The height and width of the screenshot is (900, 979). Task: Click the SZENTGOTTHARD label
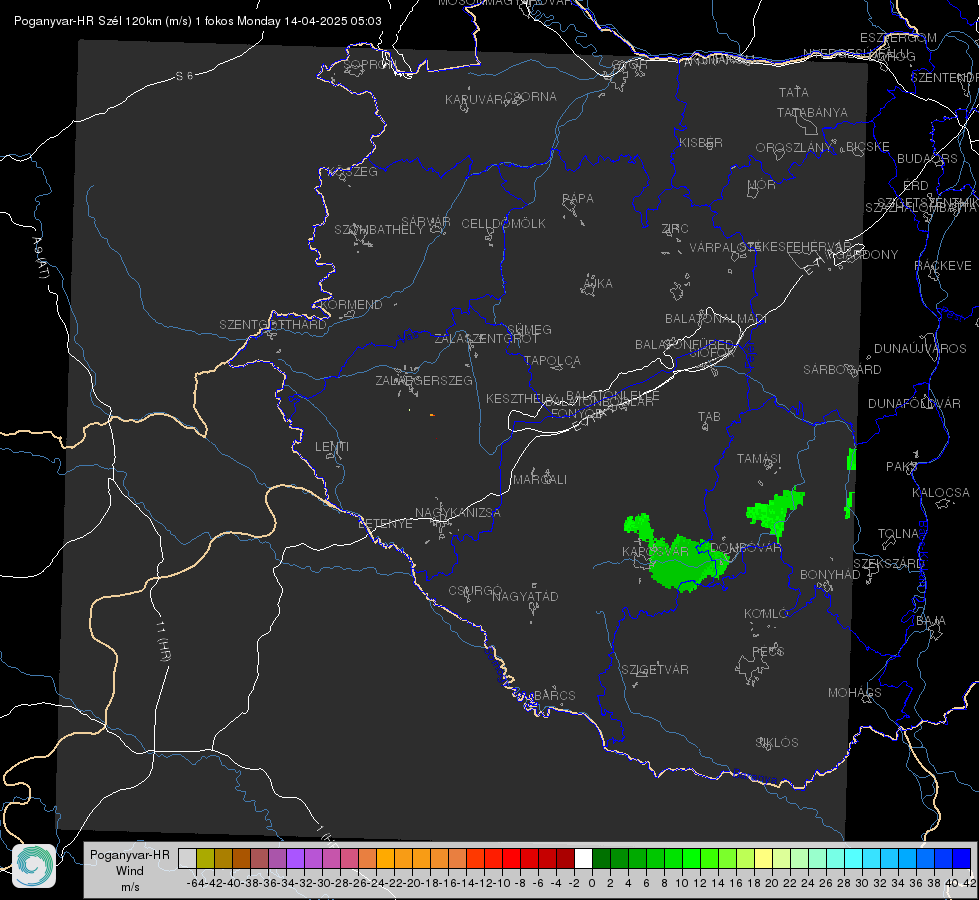coord(273,325)
